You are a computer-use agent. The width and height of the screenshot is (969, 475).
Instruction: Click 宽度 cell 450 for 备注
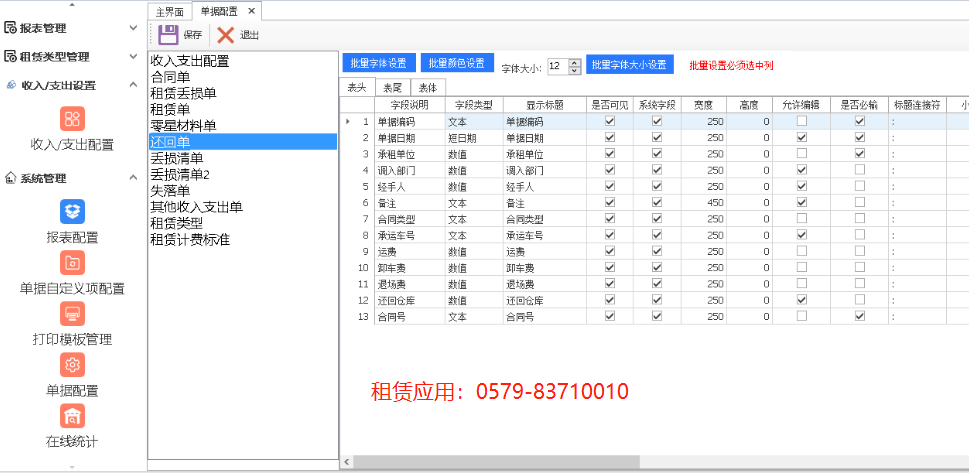703,202
